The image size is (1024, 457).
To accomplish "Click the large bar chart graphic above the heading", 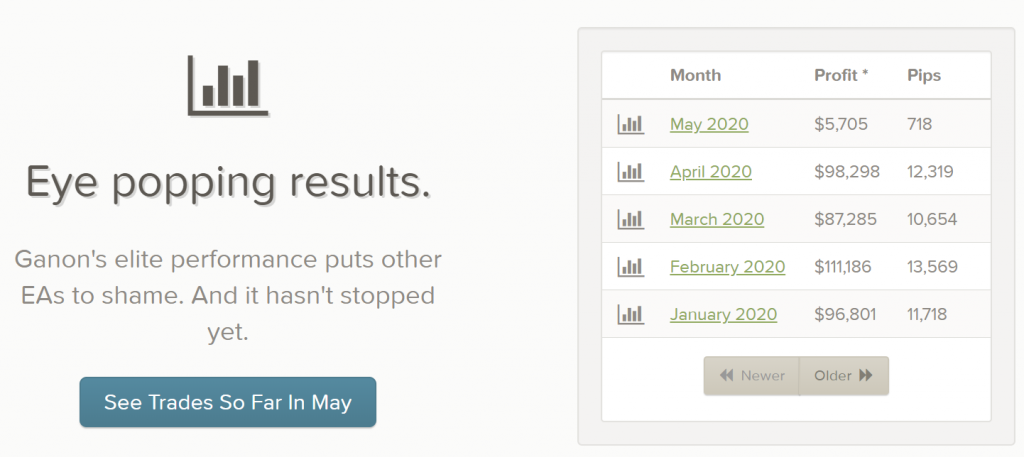I will tap(228, 86).
